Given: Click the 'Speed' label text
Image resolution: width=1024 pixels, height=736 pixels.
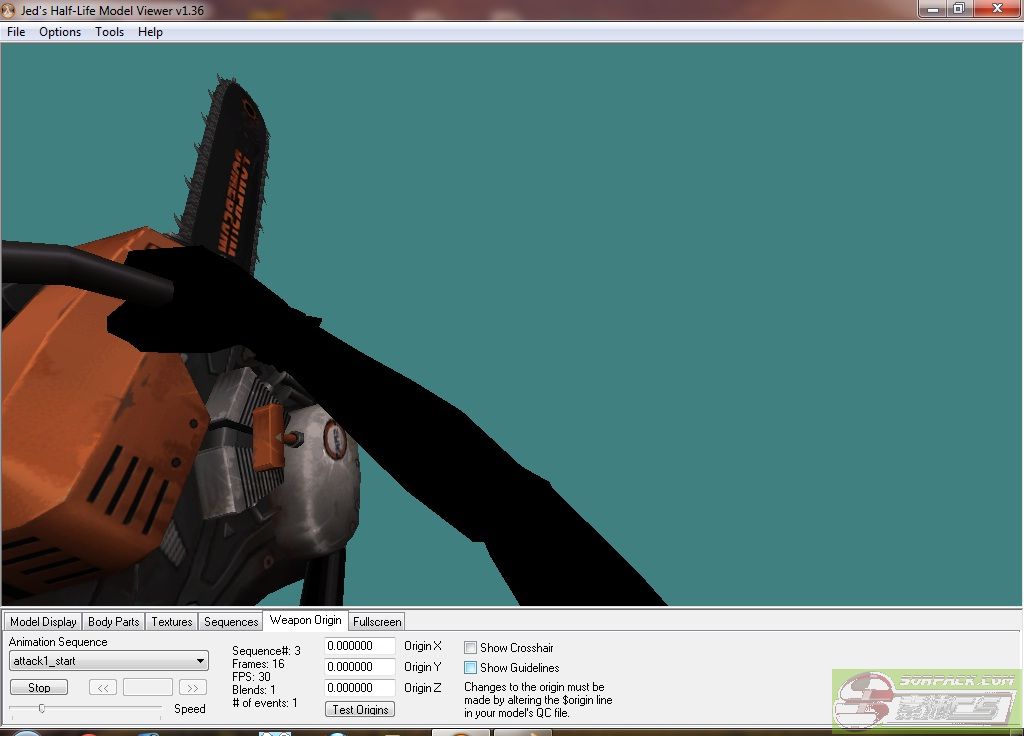Looking at the screenshot, I should coord(190,709).
